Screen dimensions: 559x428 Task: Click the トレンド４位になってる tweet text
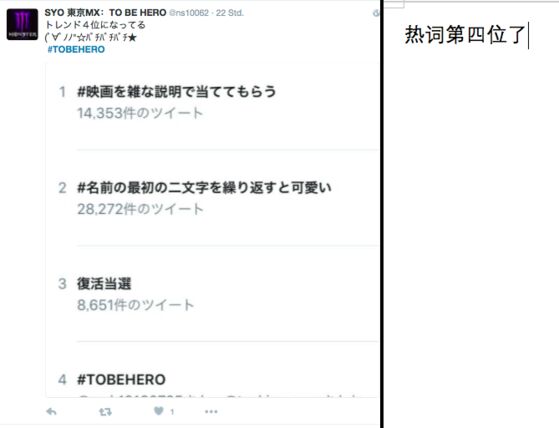pos(95,25)
